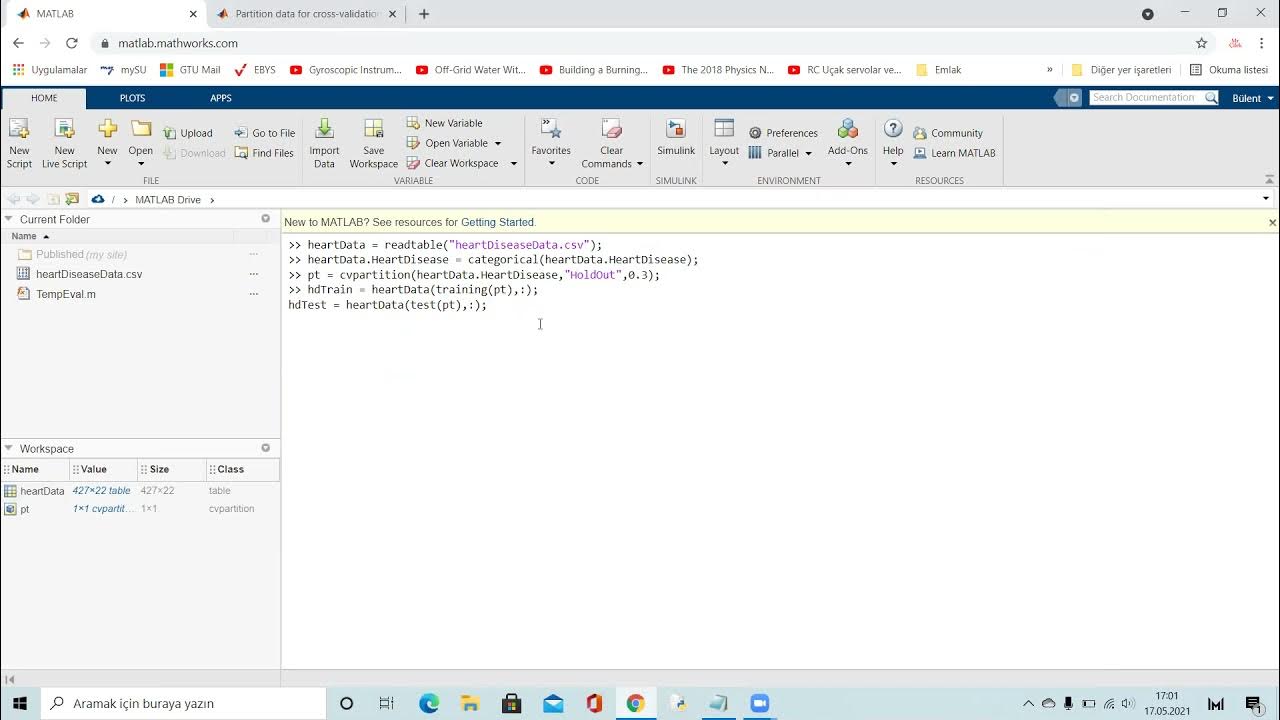Click the Upload button
The height and width of the screenshot is (720, 1280).
click(188, 133)
